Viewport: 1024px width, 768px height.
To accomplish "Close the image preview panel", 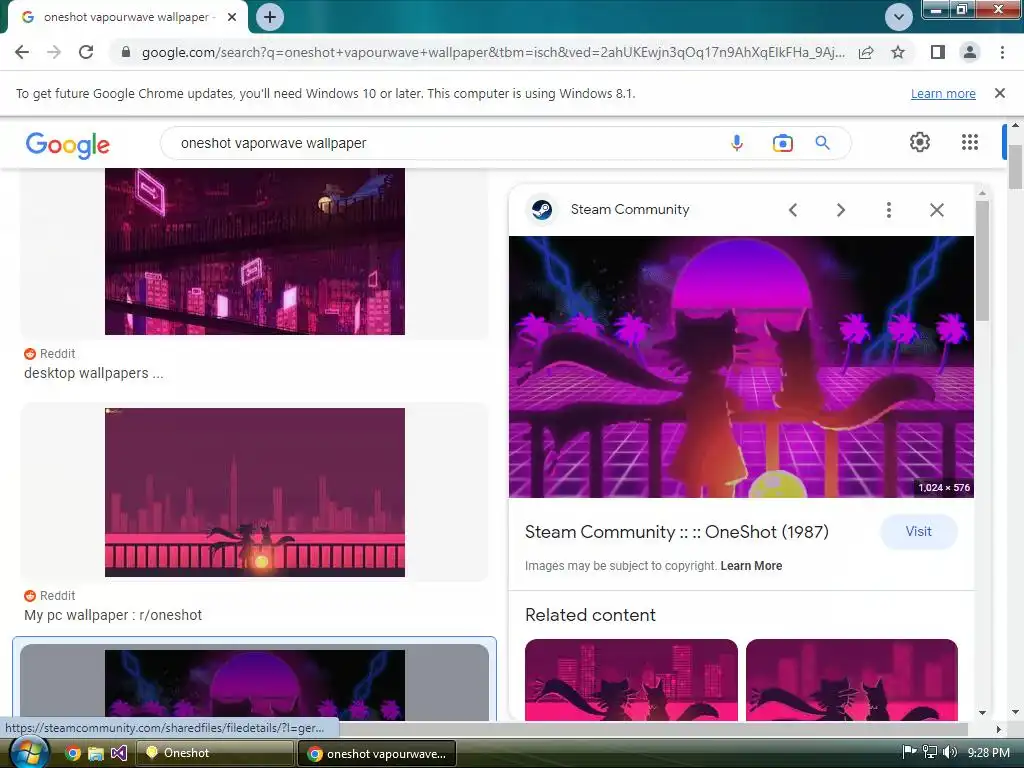I will pos(936,210).
